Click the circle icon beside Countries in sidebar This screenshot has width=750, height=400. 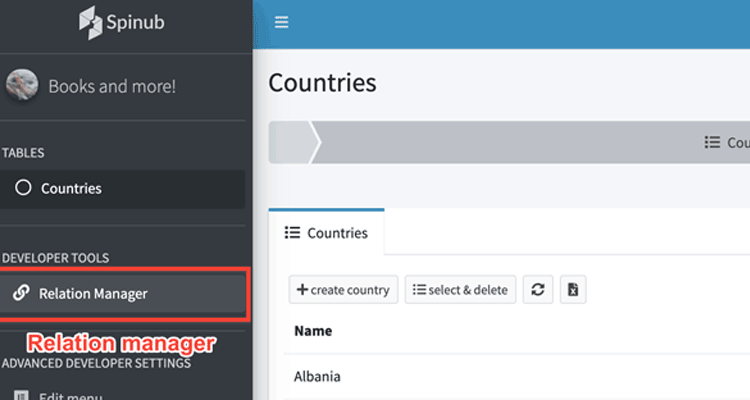tap(23, 188)
